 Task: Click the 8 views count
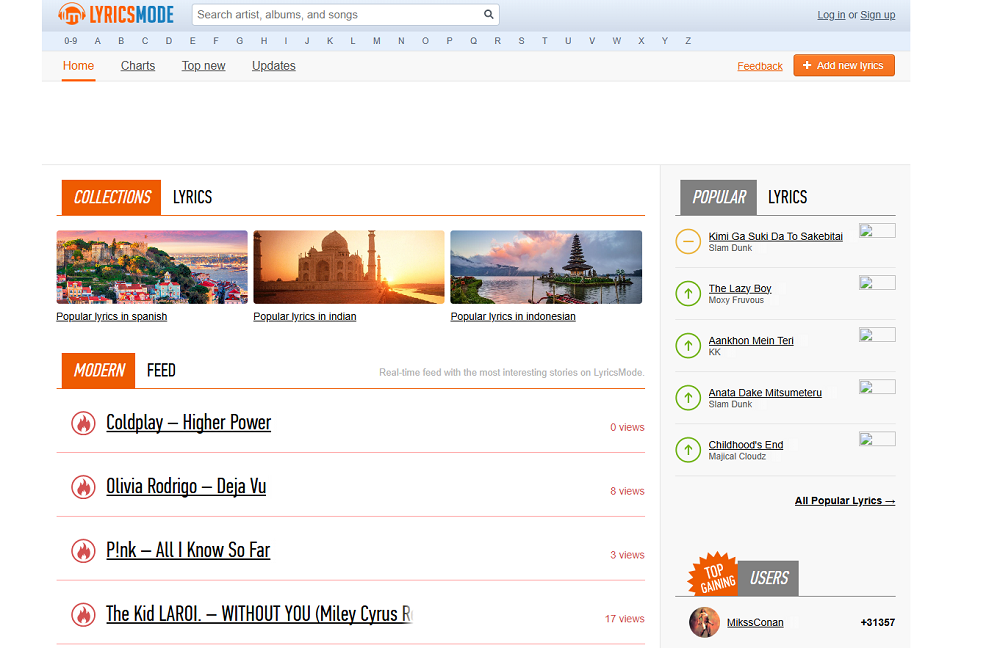(627, 491)
